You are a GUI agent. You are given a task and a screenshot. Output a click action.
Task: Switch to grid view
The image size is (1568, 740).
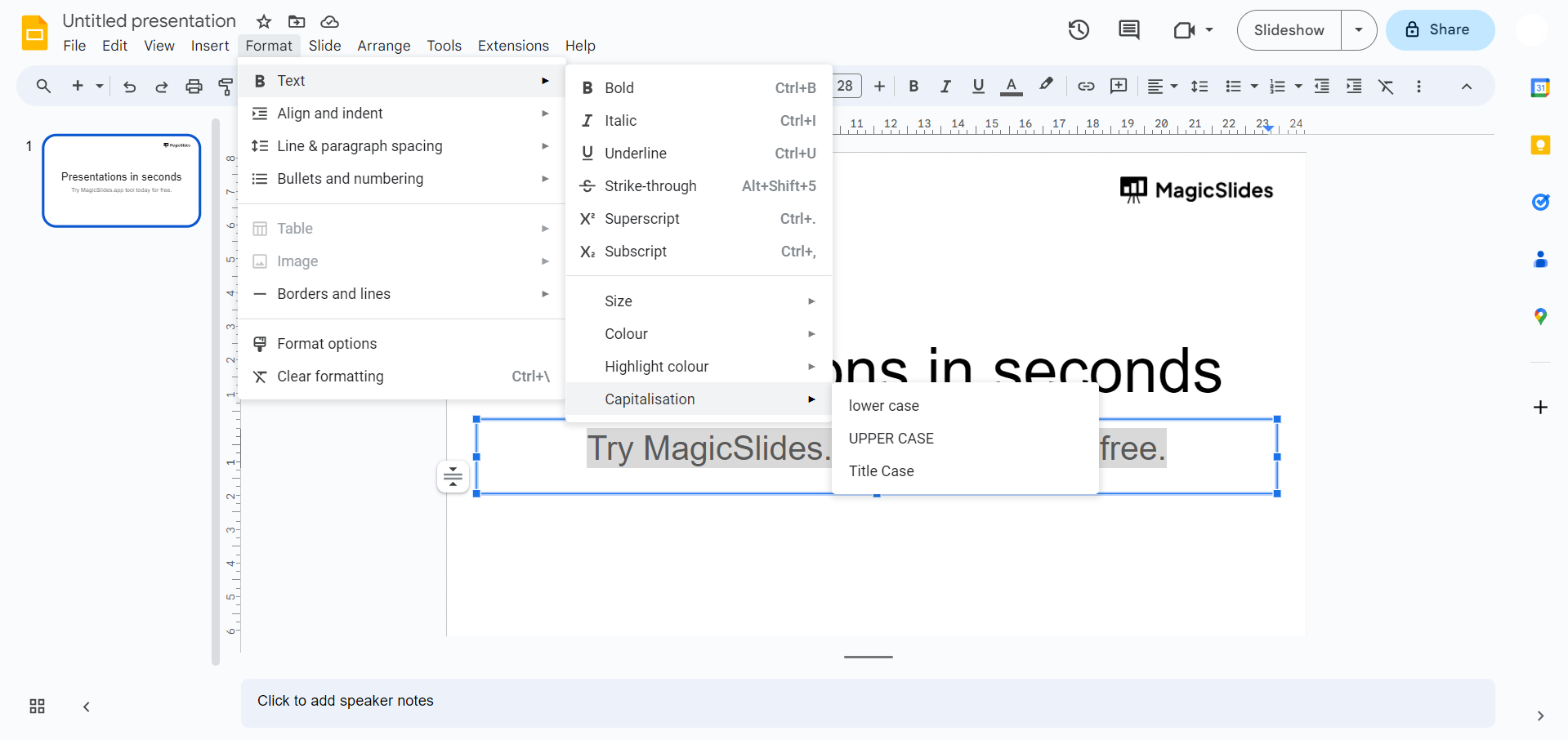(x=37, y=707)
